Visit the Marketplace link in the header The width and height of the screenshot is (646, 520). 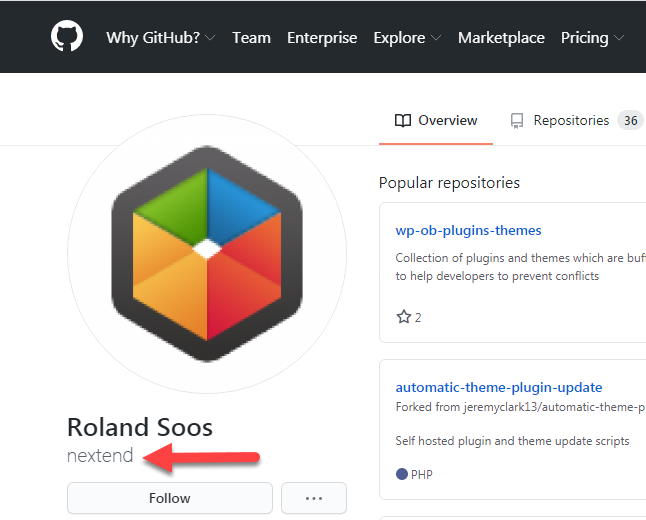pyautogui.click(x=501, y=38)
